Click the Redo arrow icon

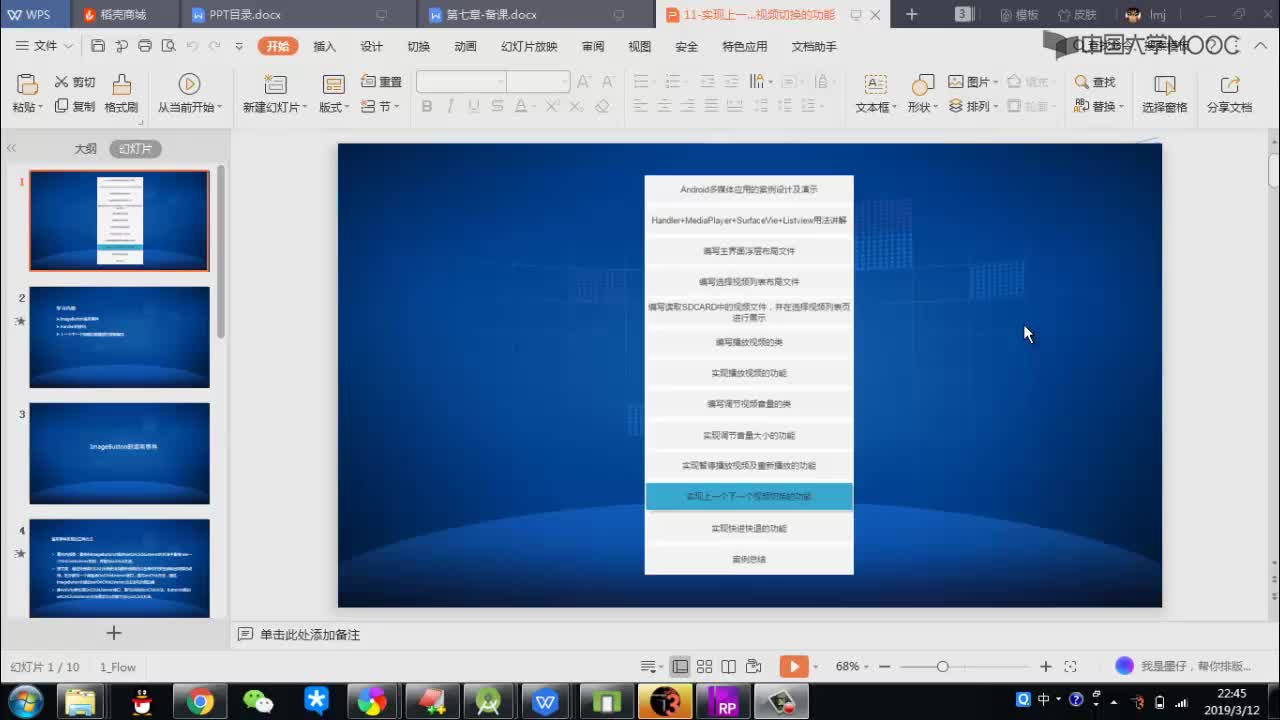214,46
